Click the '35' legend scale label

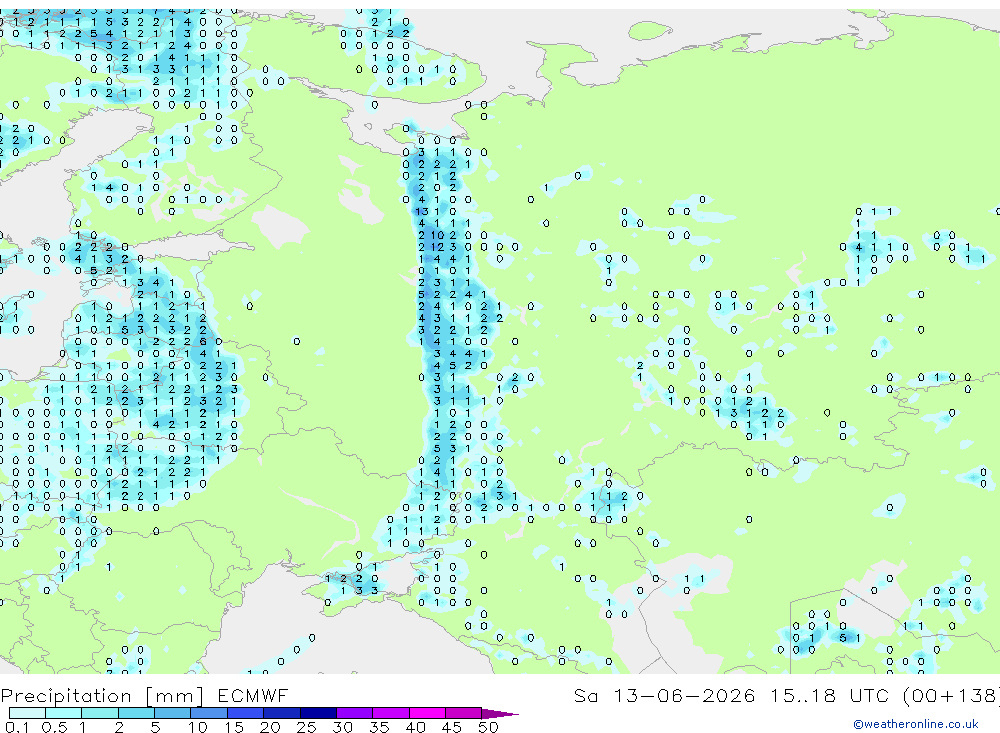[x=379, y=727]
